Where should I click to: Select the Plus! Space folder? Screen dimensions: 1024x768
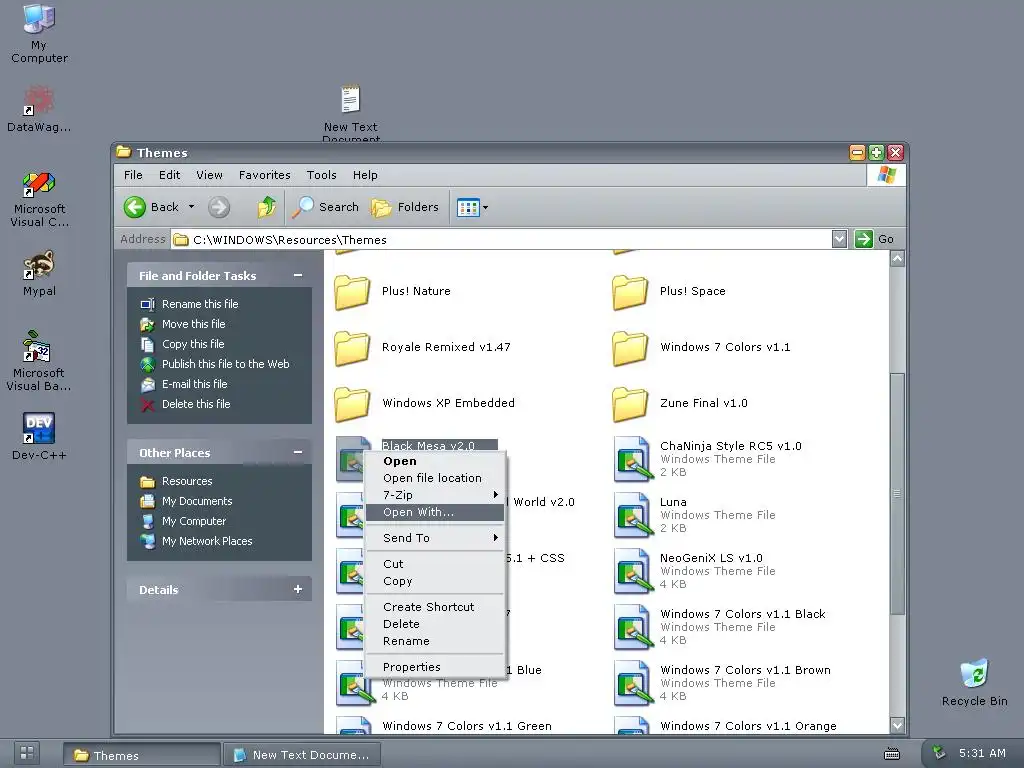click(669, 292)
